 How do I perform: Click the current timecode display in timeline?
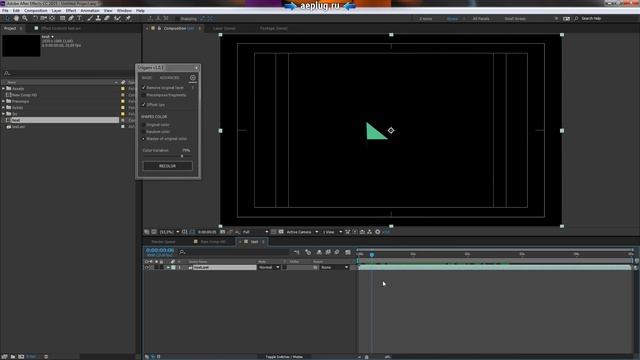click(x=160, y=250)
